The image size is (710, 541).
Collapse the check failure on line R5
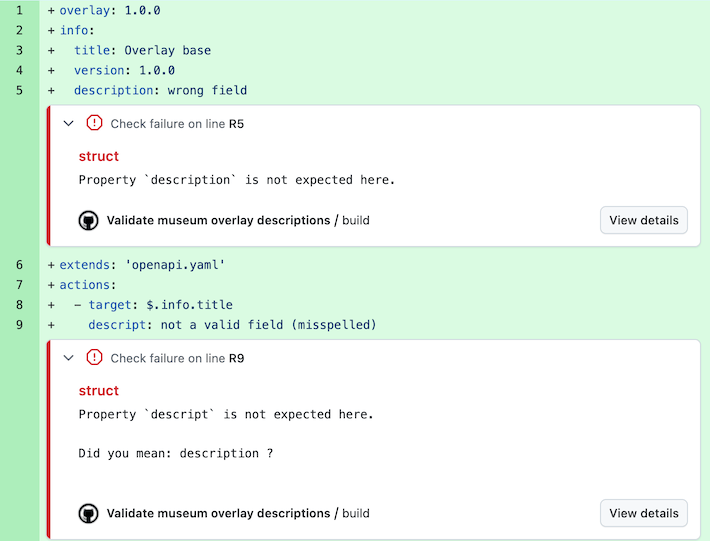pyautogui.click(x=68, y=123)
